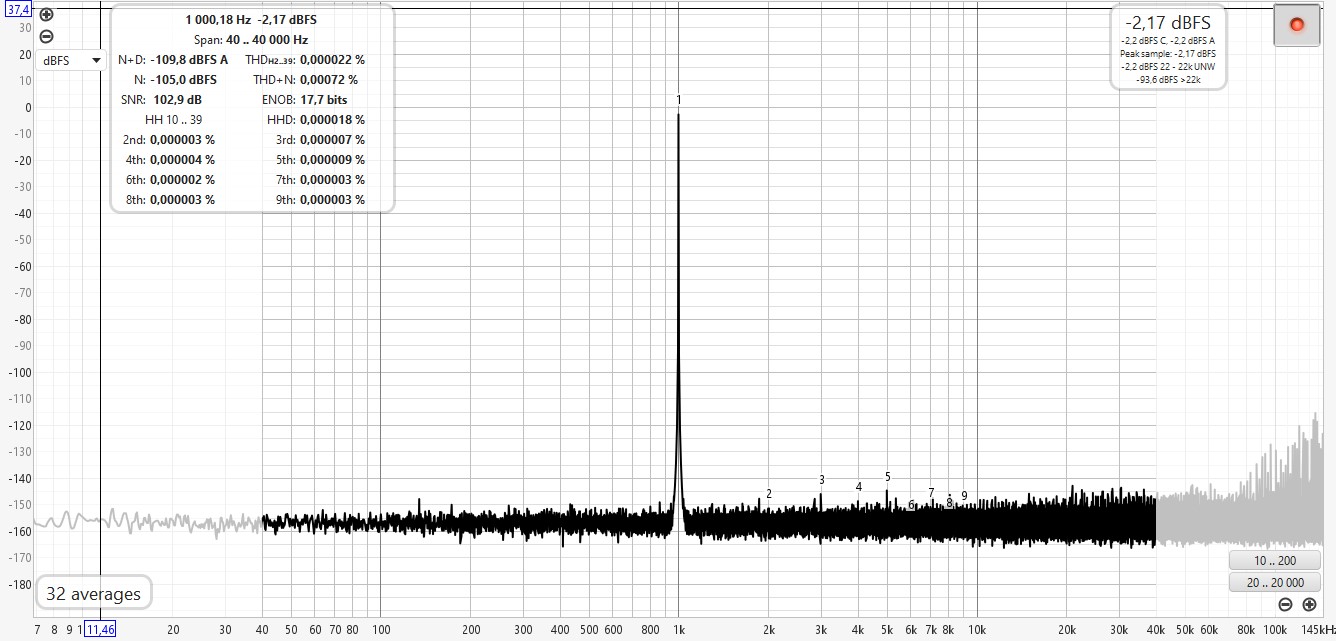Image resolution: width=1336 pixels, height=641 pixels.
Task: Select the N+D -109,8 dBFS A value
Action: point(189,60)
